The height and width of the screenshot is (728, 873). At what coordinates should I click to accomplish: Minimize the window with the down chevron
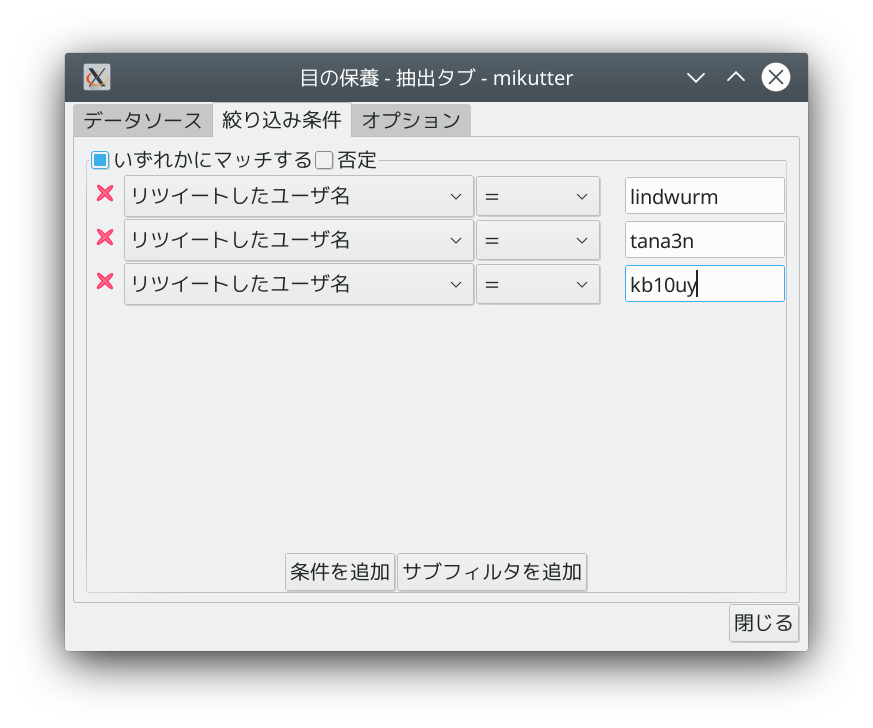tap(696, 77)
